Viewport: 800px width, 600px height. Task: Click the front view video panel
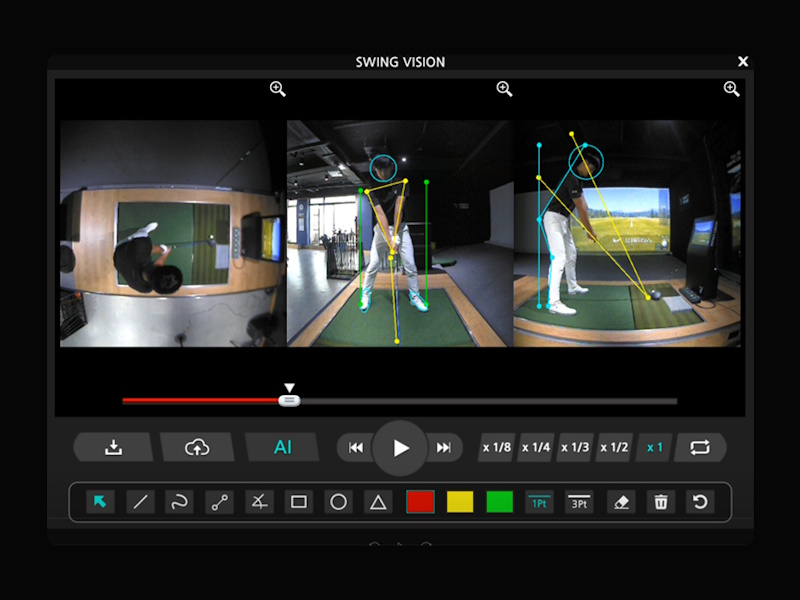[x=400, y=234]
